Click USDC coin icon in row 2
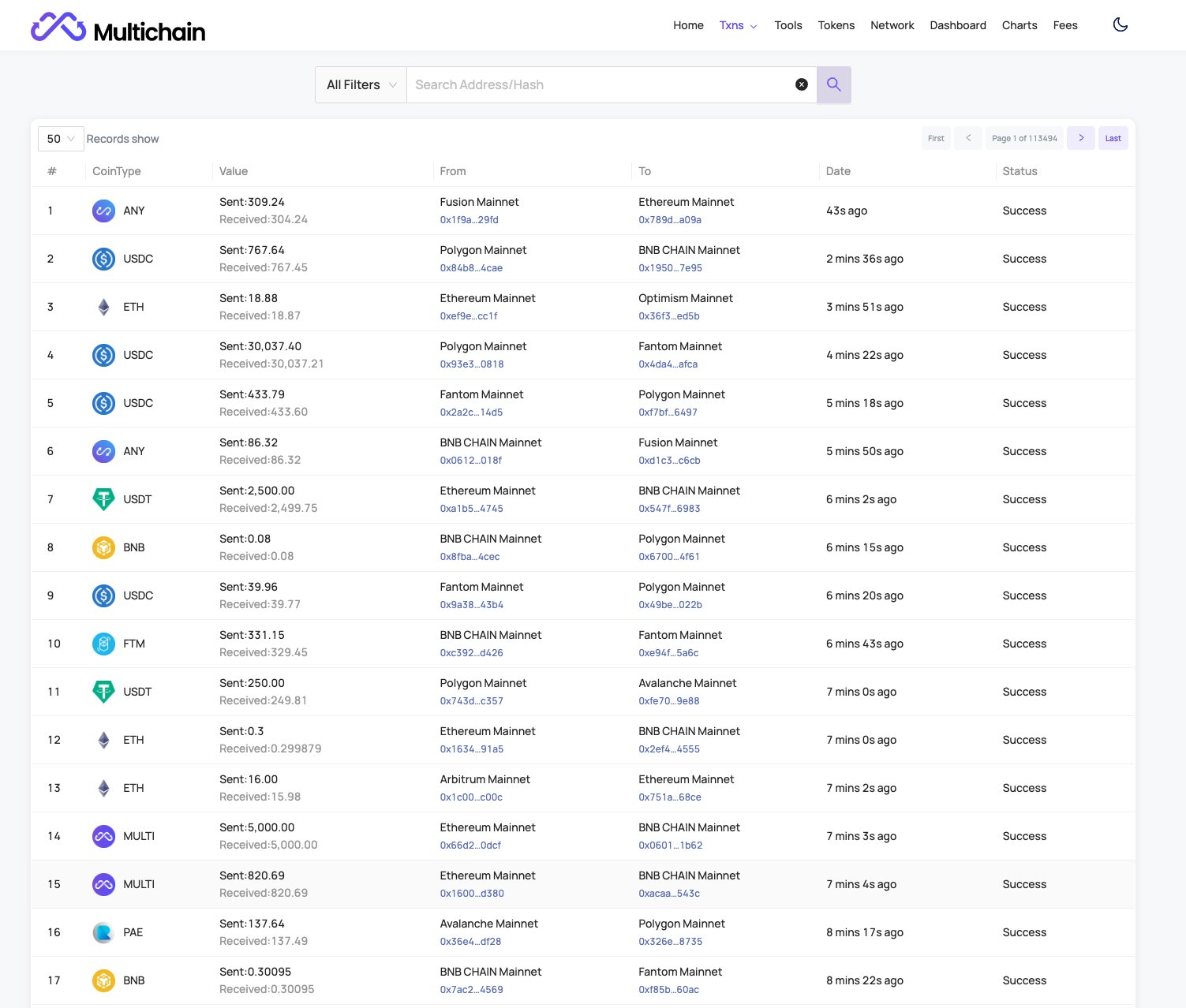The width and height of the screenshot is (1186, 1008). [x=103, y=259]
